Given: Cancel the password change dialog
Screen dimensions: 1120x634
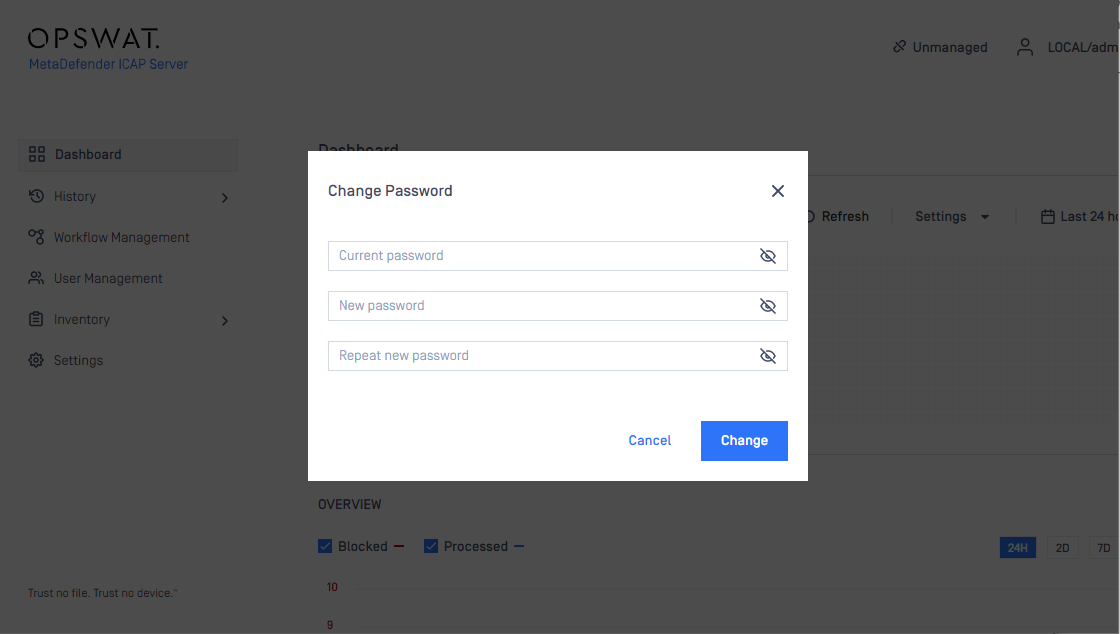Looking at the screenshot, I should click(x=649, y=441).
